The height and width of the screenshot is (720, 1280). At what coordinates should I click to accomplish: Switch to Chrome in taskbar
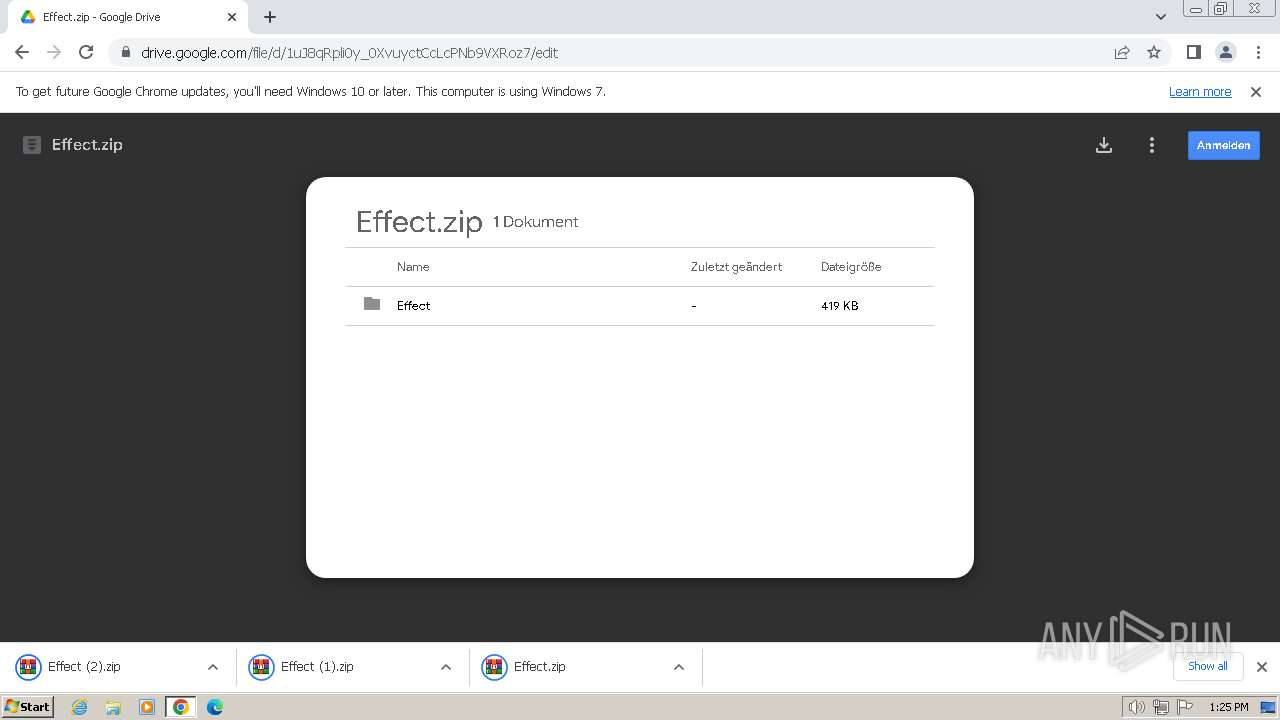coord(181,707)
